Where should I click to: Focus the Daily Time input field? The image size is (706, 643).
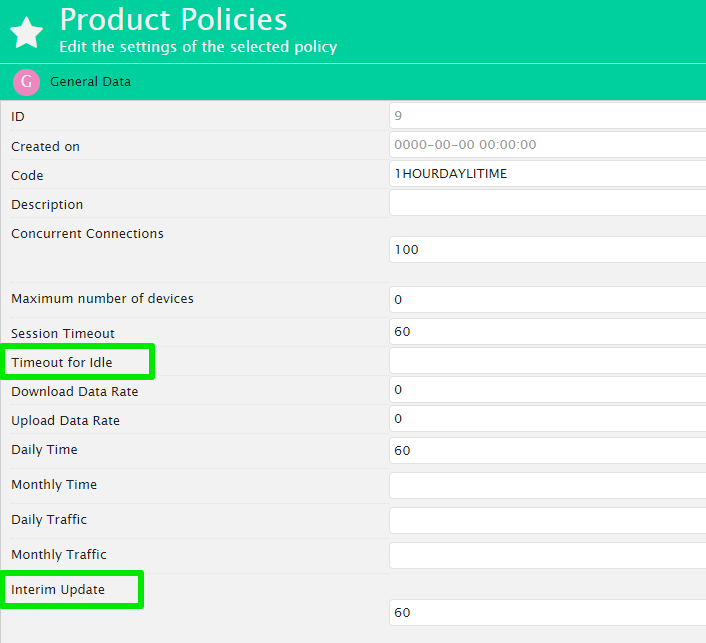coord(547,451)
